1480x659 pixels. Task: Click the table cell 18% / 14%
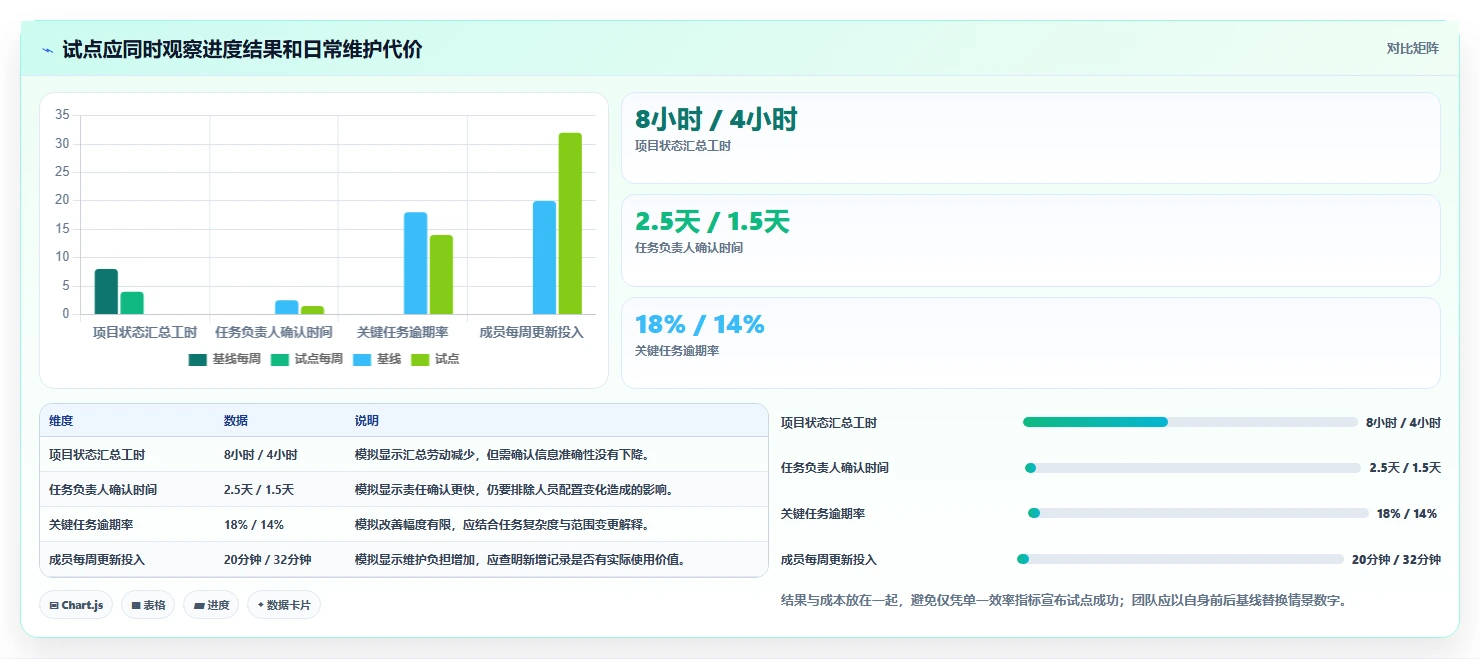coord(254,524)
